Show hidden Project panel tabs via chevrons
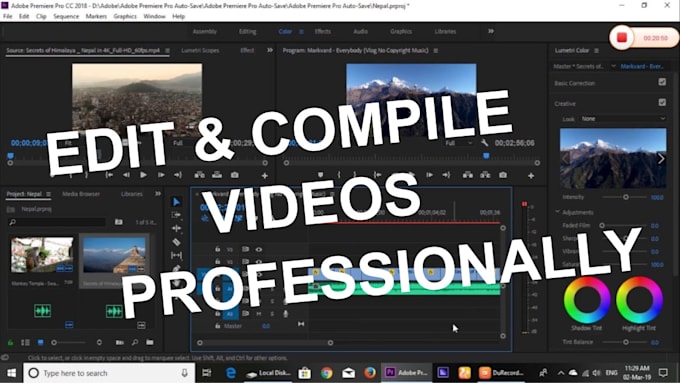 point(158,194)
